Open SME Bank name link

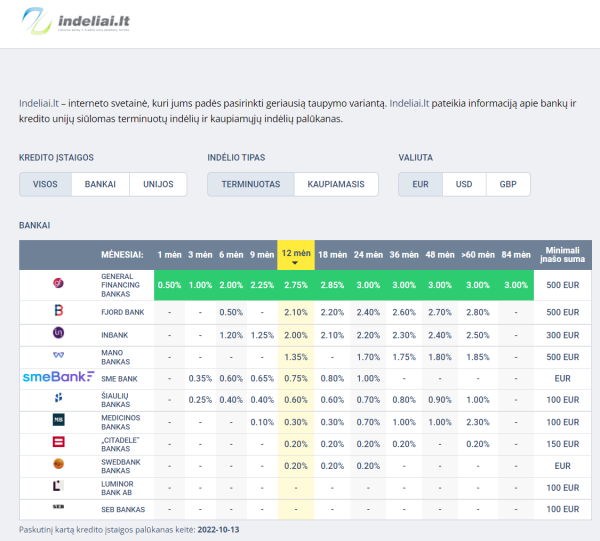click(119, 379)
